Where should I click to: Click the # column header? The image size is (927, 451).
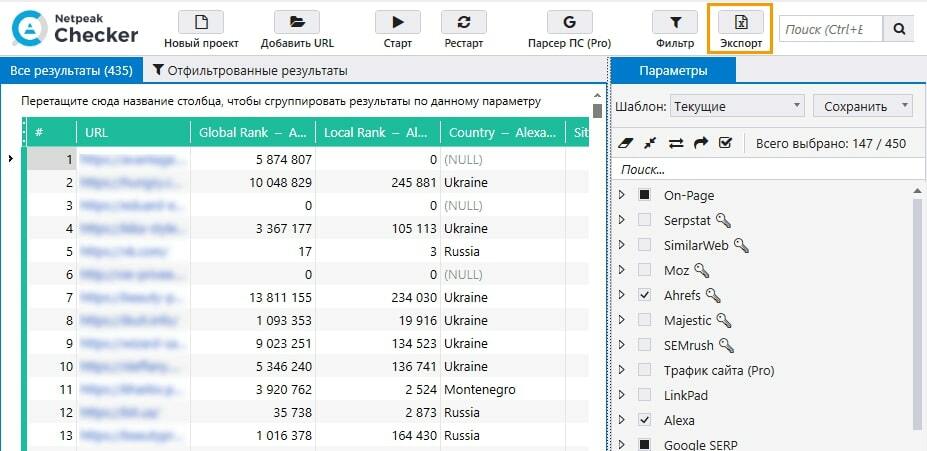[52, 132]
